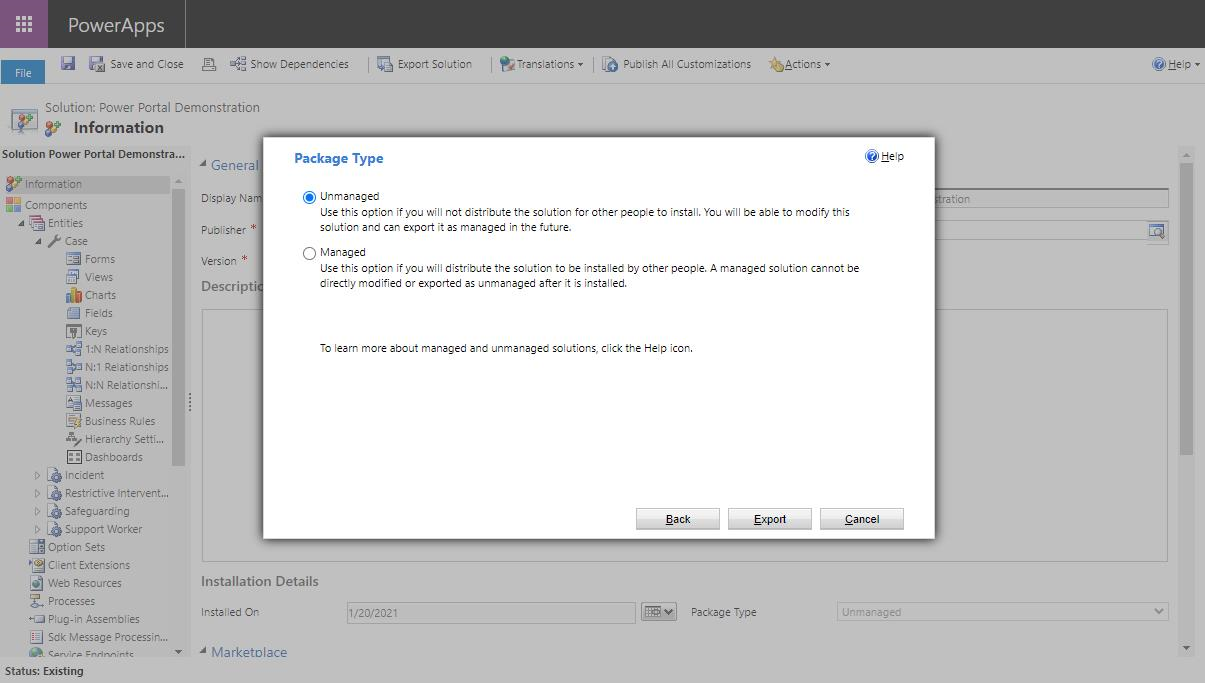Open the File menu
Viewport: 1205px width, 683px height.
pyautogui.click(x=23, y=72)
